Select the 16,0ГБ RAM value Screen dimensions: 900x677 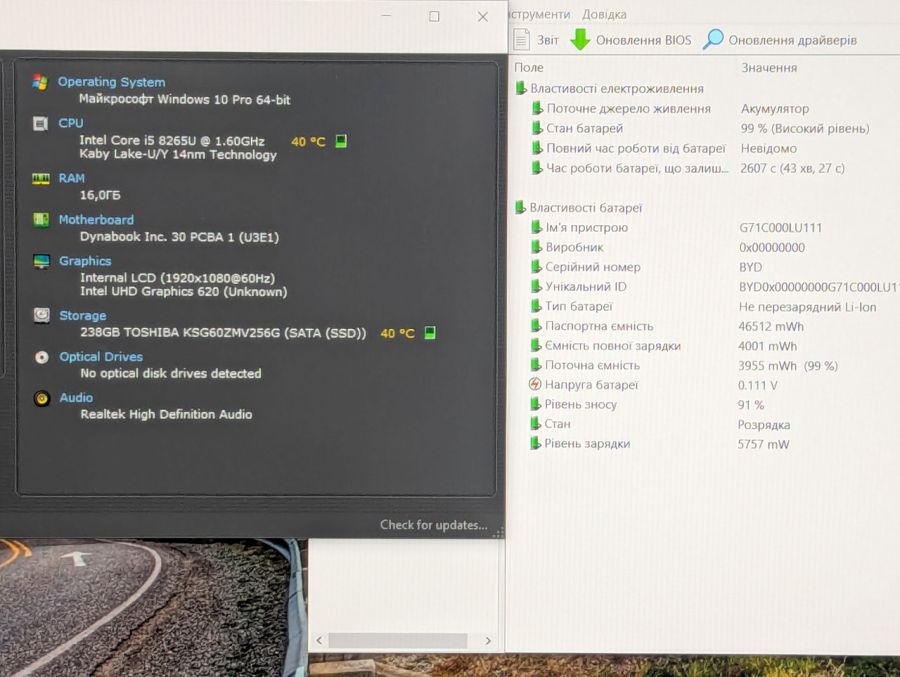click(100, 195)
